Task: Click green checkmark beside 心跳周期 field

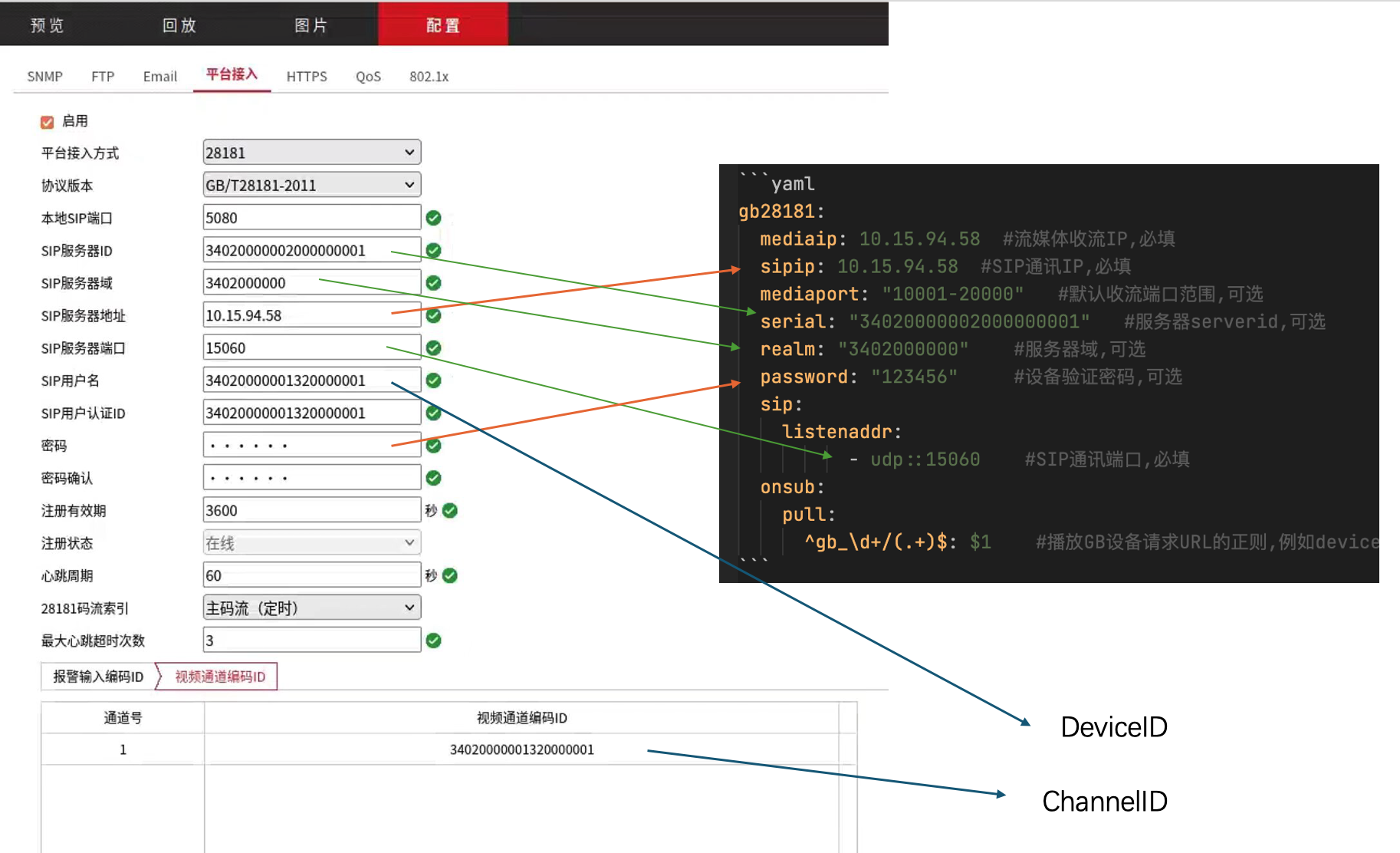Action: [450, 575]
